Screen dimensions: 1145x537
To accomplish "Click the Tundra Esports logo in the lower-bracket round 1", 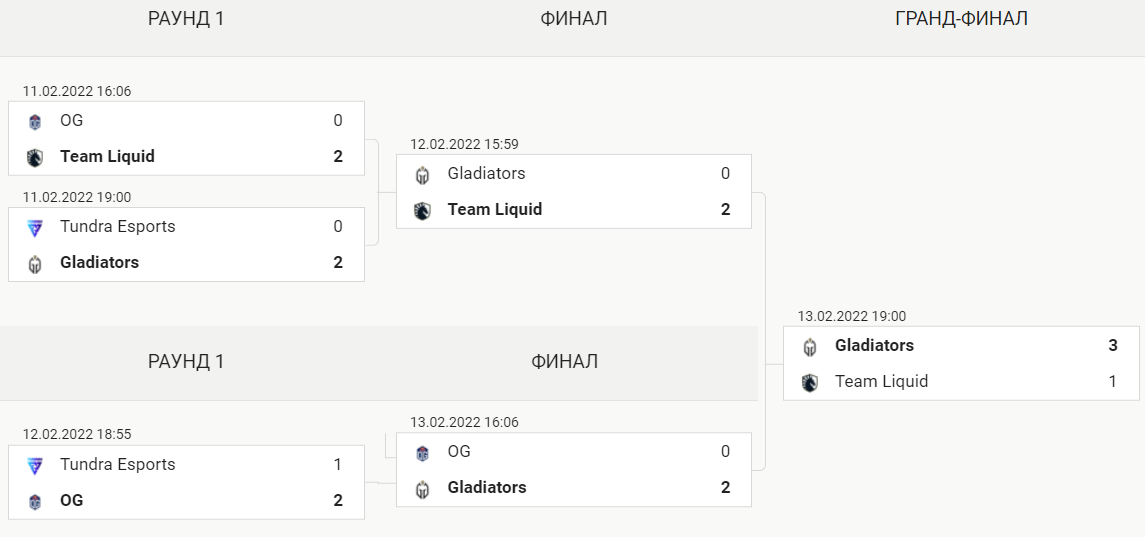I will pos(34,466).
